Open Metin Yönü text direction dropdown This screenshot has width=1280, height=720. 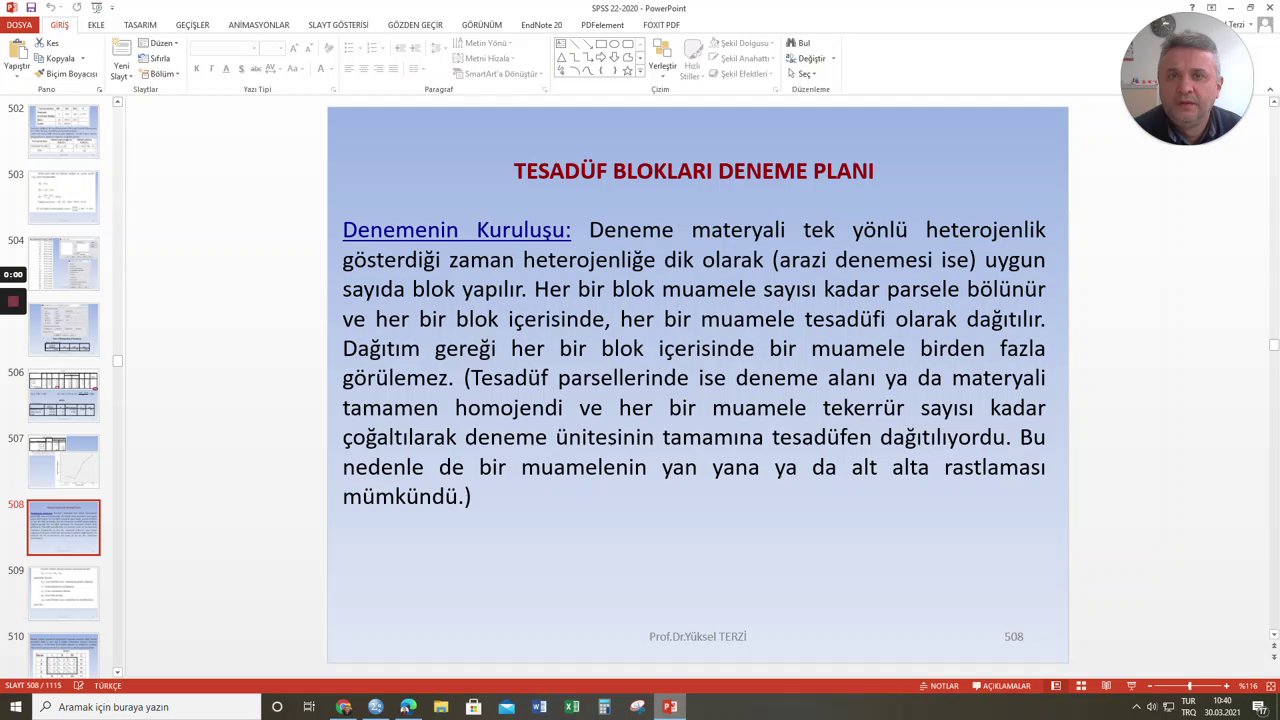(484, 43)
